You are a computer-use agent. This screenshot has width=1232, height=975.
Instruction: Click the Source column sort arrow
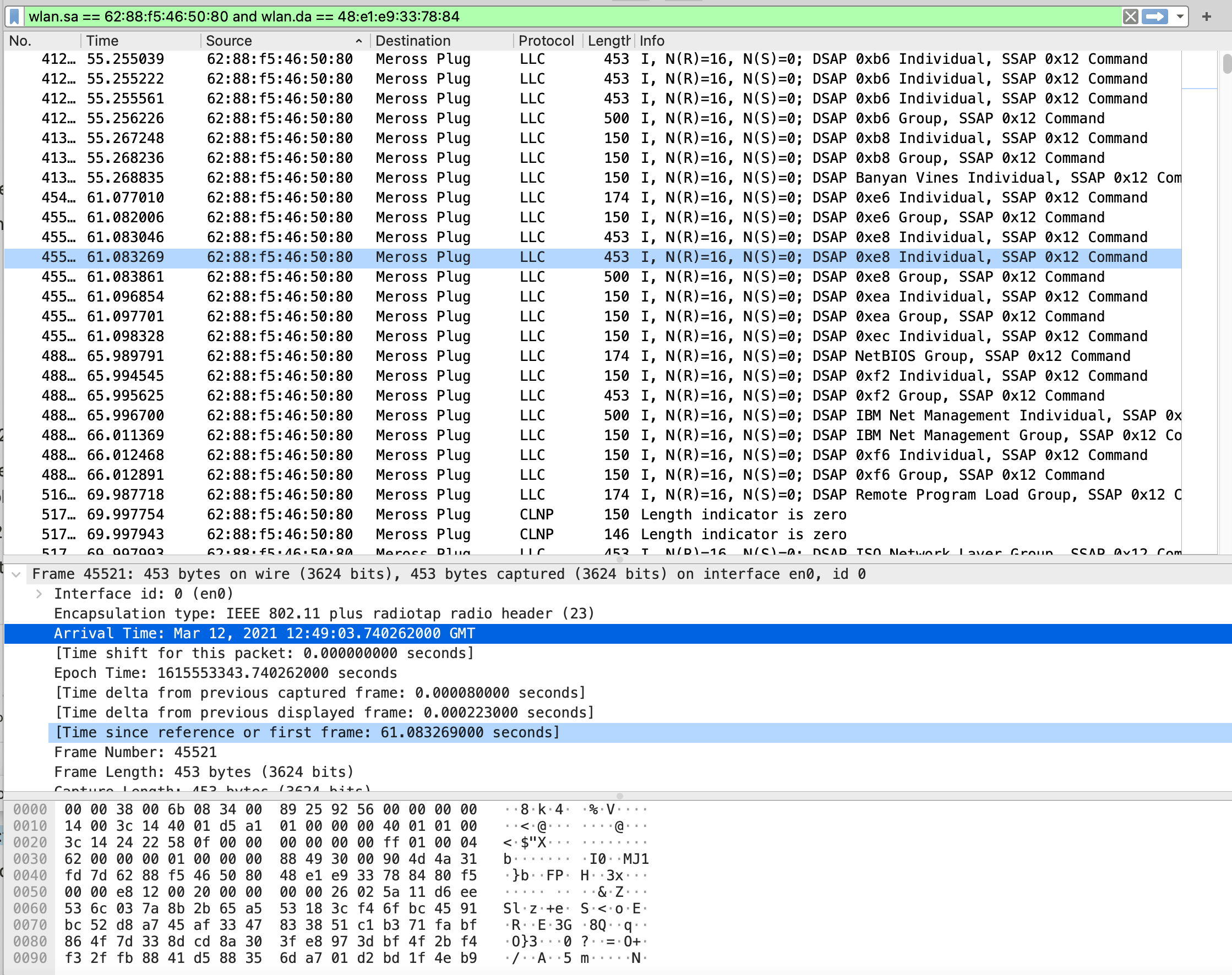pos(359,41)
